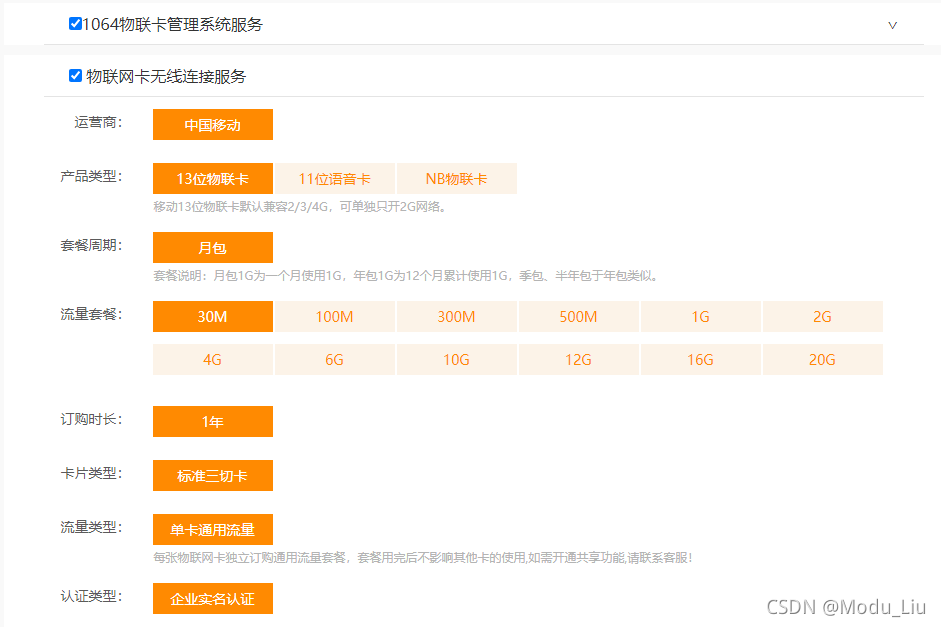This screenshot has height=627, width=941.
Task: Uncheck the 1064物联卡管理系统服务 checkbox
Action: pos(75,24)
